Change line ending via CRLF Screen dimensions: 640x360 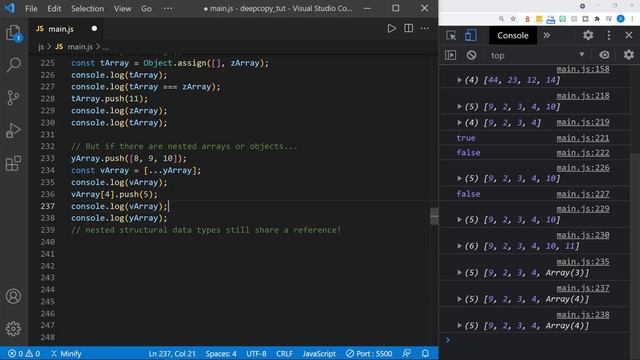pos(284,353)
